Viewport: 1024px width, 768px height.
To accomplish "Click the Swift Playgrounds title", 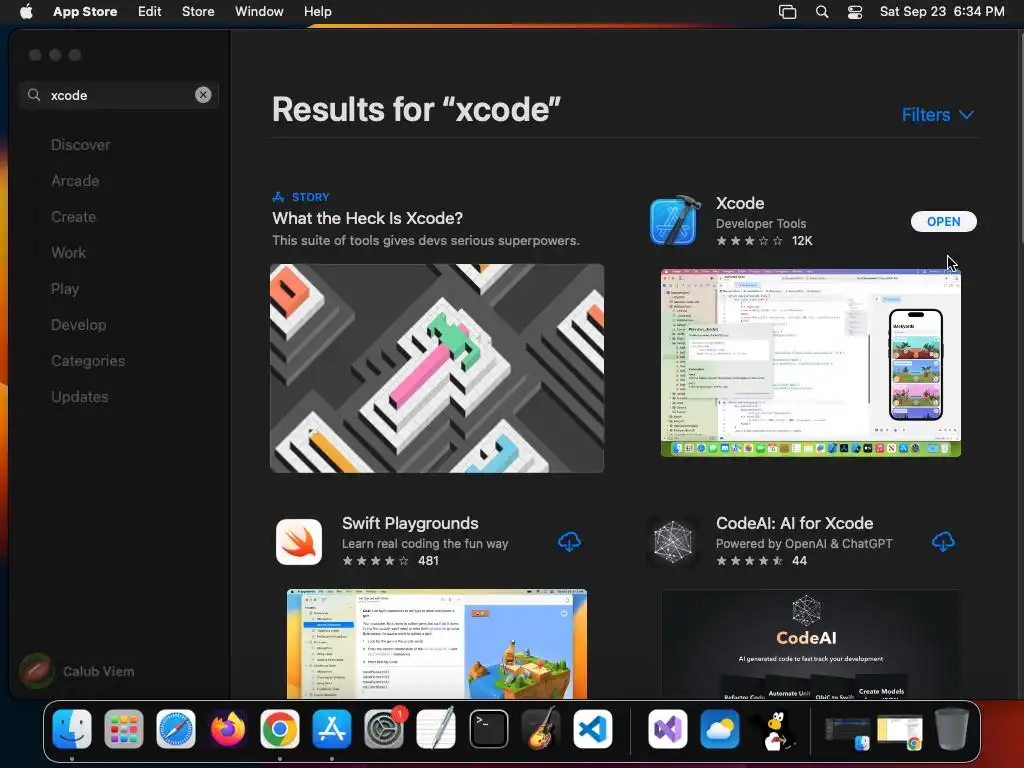I will pyautogui.click(x=410, y=523).
